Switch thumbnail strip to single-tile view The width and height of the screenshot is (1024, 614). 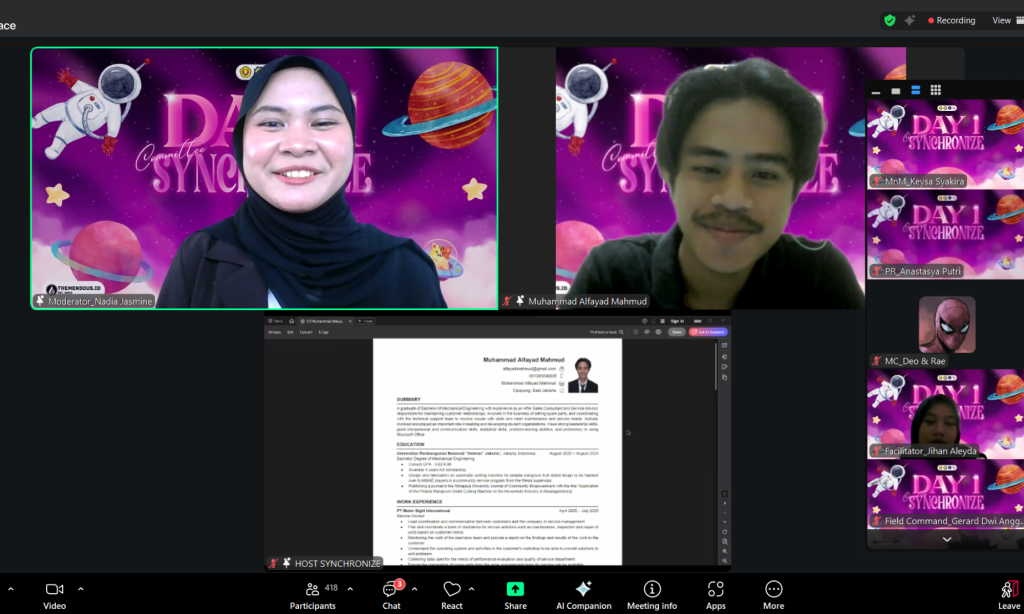point(895,91)
